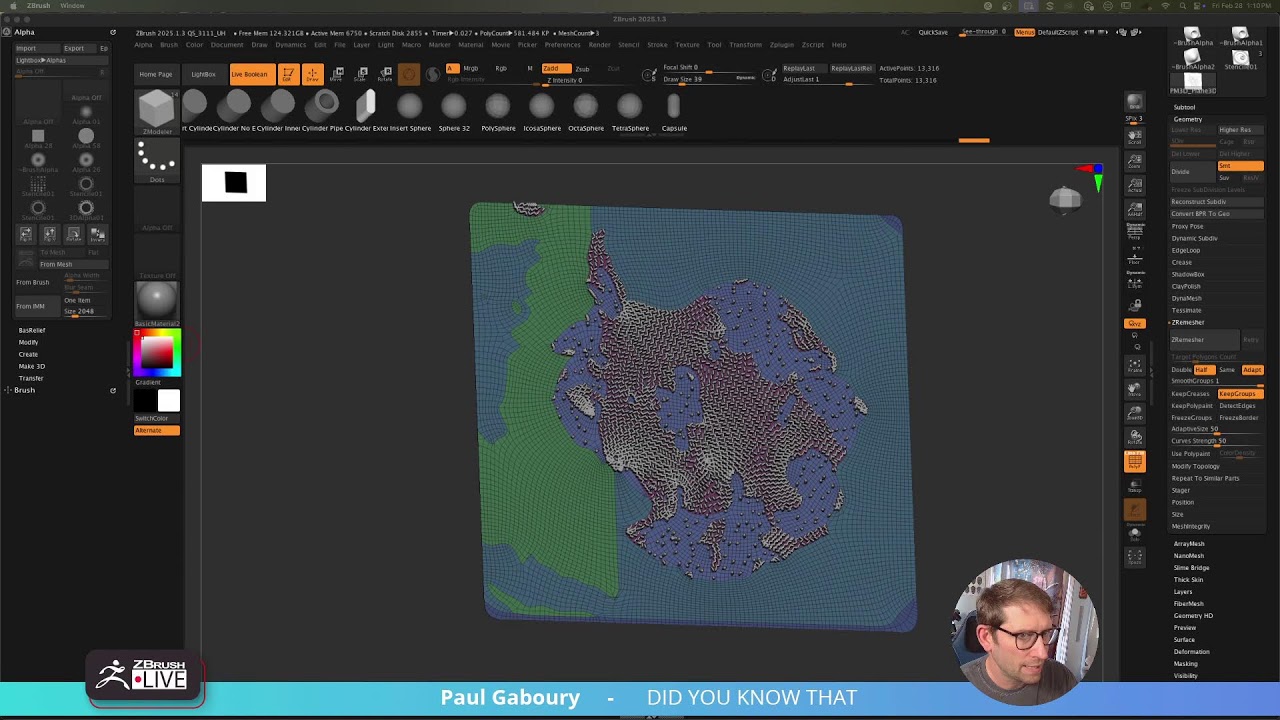1280x720 pixels.
Task: Expand the Masking section
Action: [1185, 663]
